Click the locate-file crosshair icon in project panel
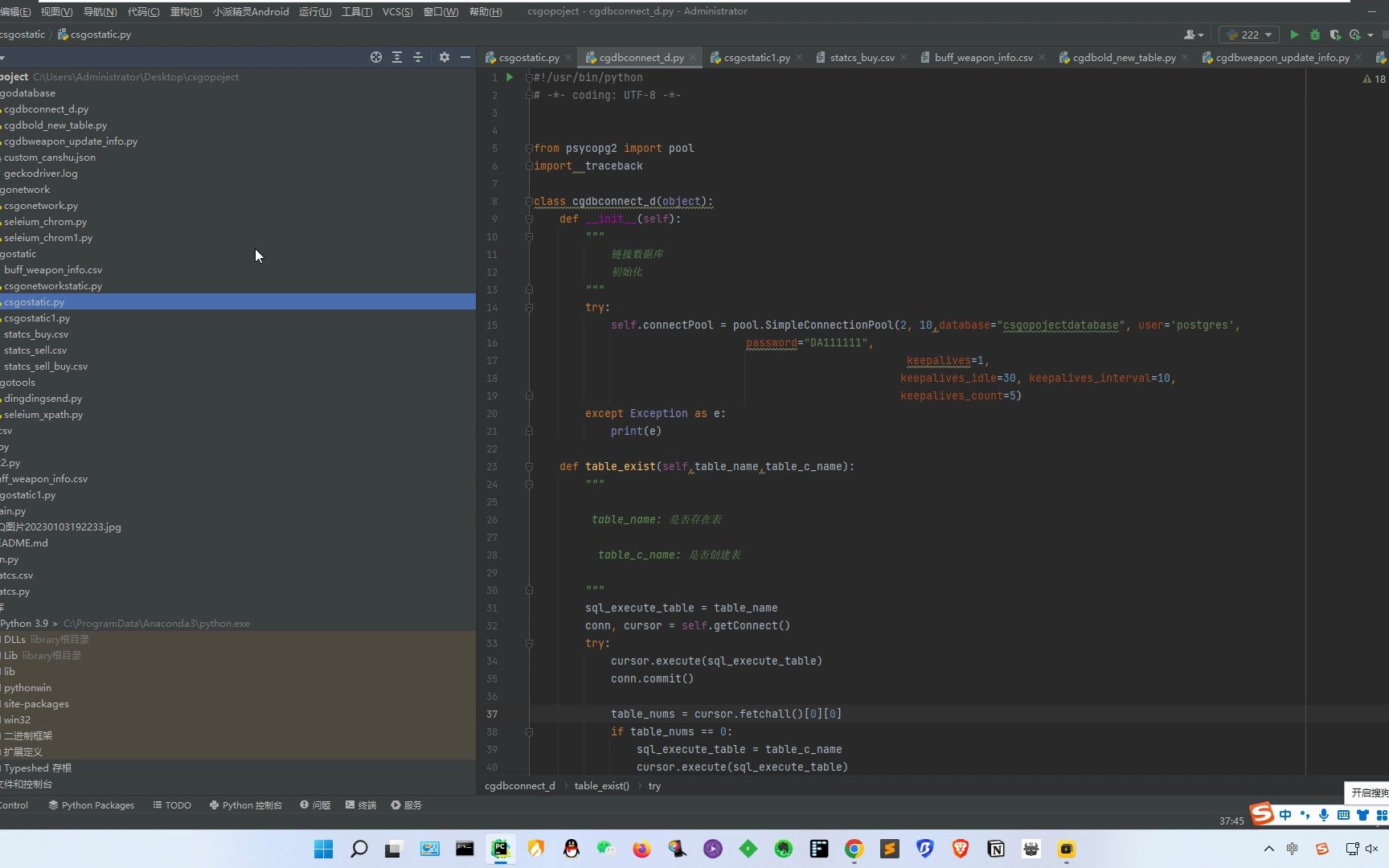This screenshot has width=1389, height=868. (375, 57)
